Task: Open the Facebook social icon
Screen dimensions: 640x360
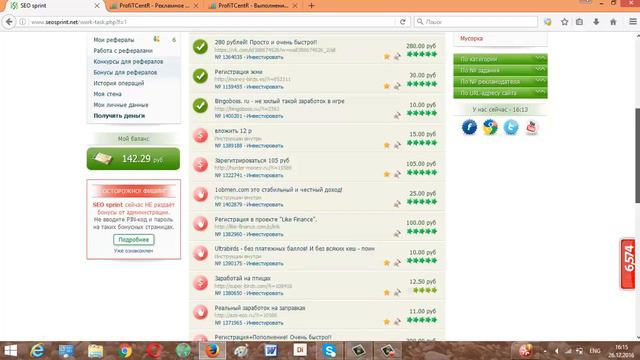Action: coord(469,127)
